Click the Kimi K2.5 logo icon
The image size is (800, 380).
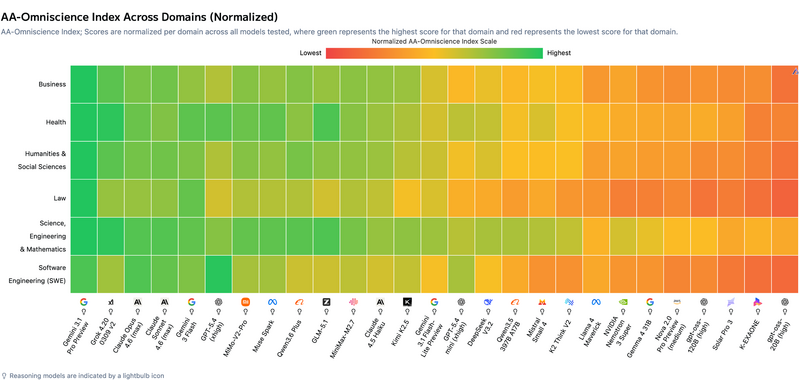click(407, 302)
